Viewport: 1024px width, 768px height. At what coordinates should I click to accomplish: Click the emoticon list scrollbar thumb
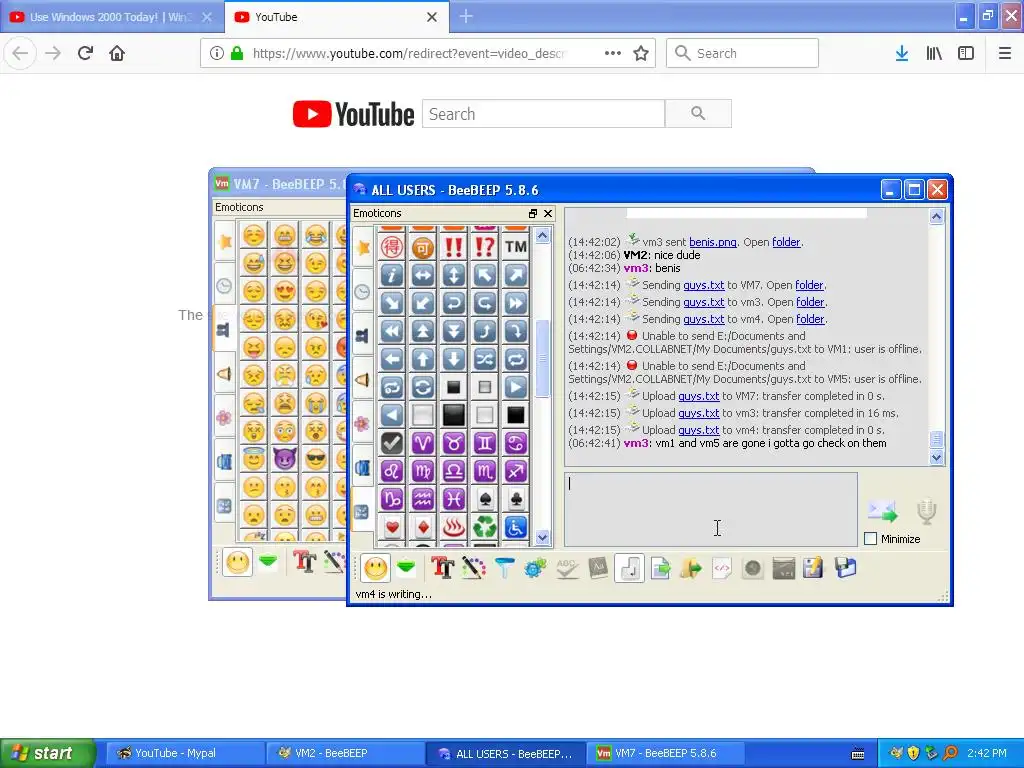[x=542, y=358]
